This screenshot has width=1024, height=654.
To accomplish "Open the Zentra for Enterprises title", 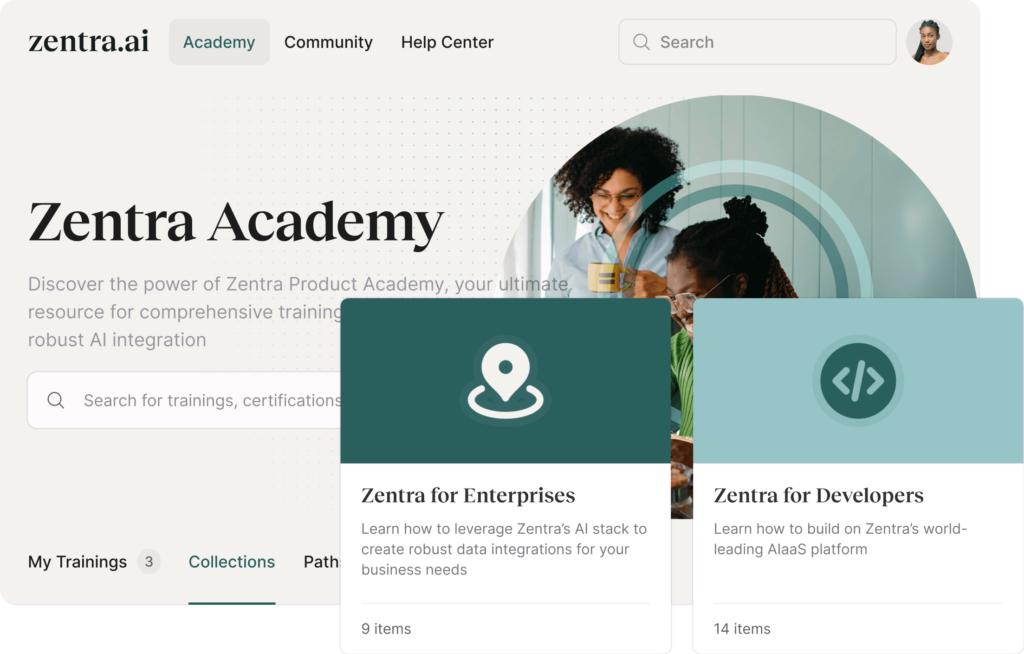I will tap(468, 495).
